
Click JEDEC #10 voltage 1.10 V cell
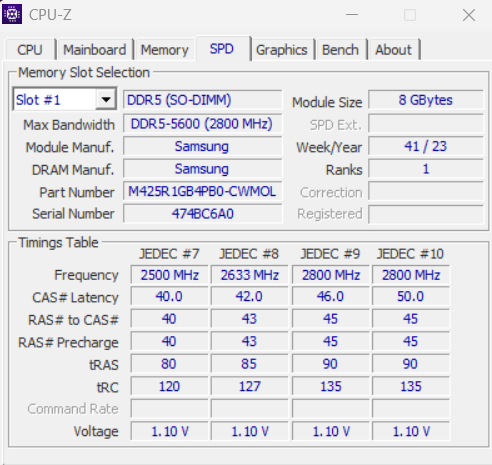pyautogui.click(x=411, y=431)
